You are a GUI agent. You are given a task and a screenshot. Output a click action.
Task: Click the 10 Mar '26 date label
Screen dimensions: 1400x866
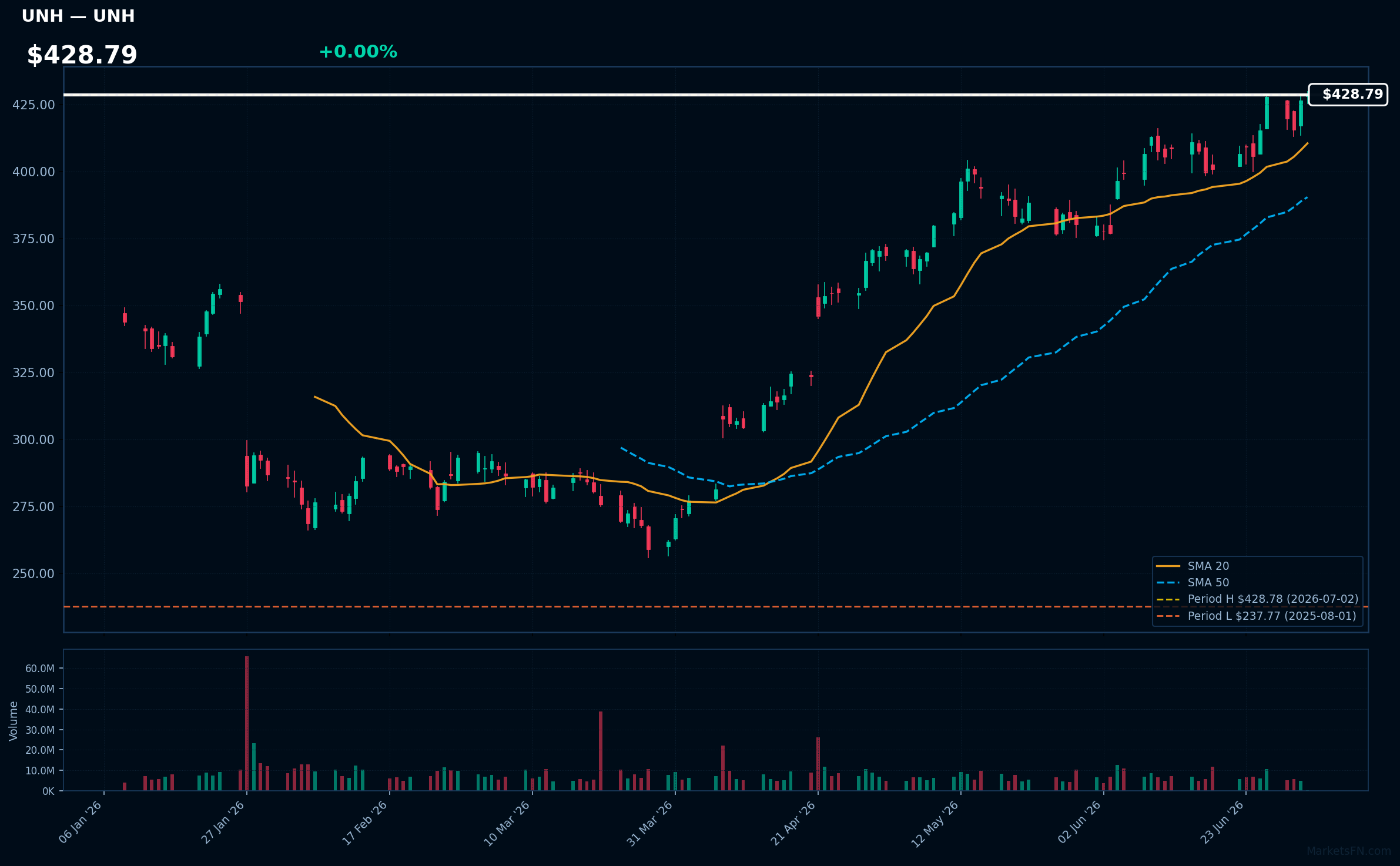point(508,823)
